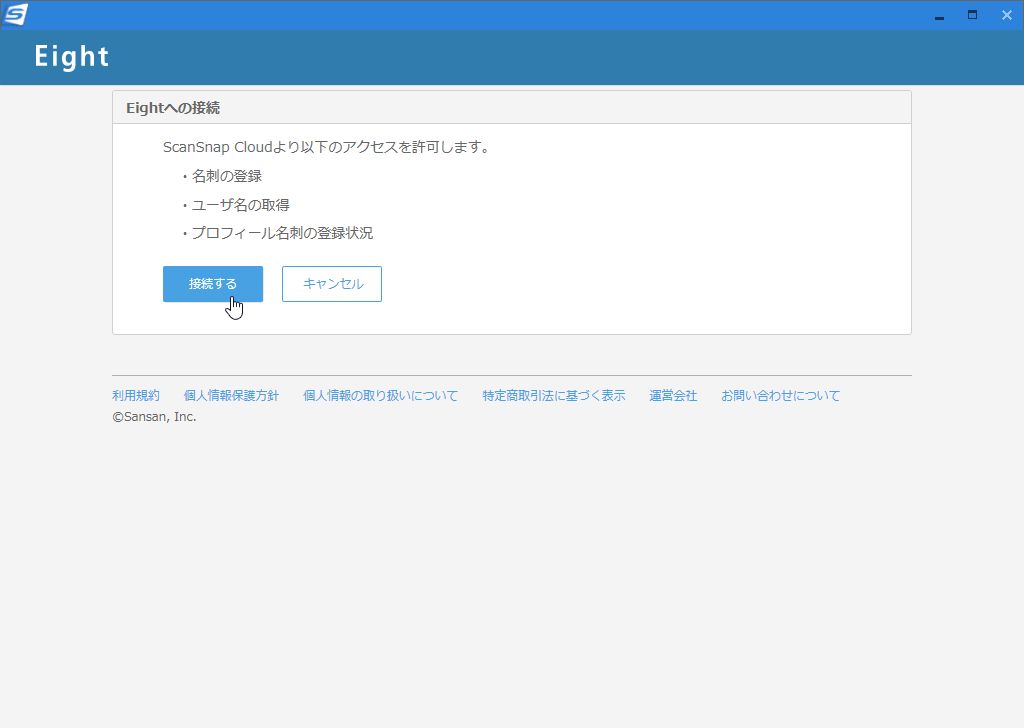Open the 個人情報の取り扱いについて link

tap(381, 396)
